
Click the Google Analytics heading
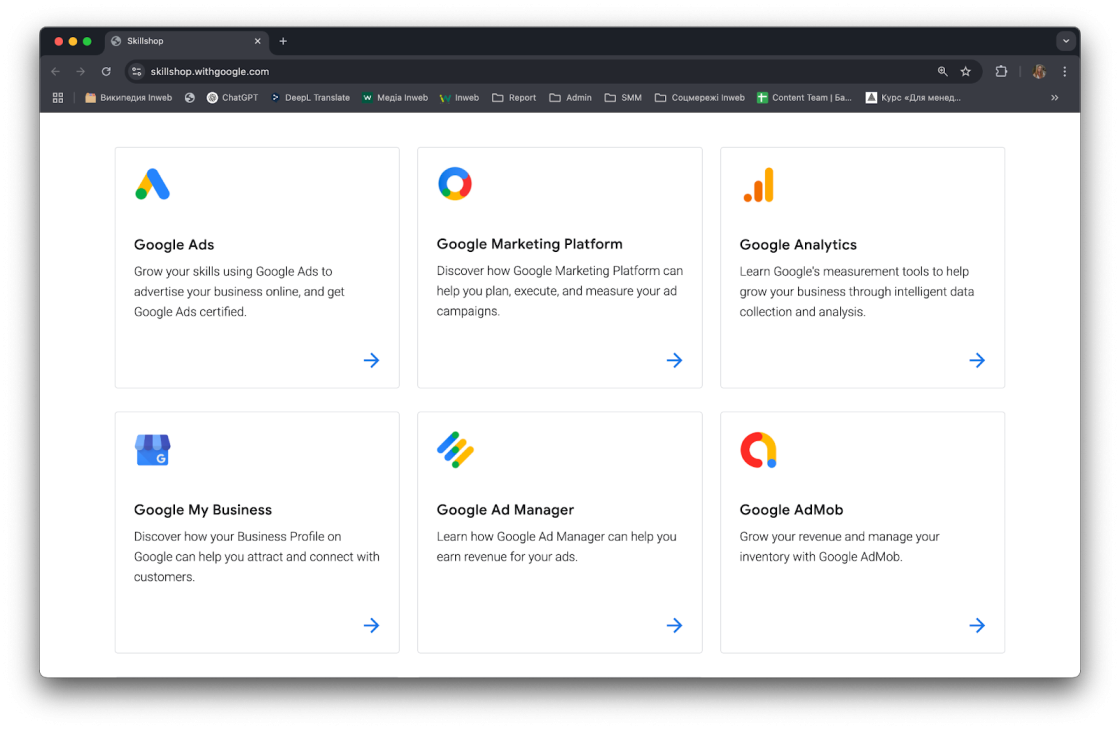tap(798, 244)
